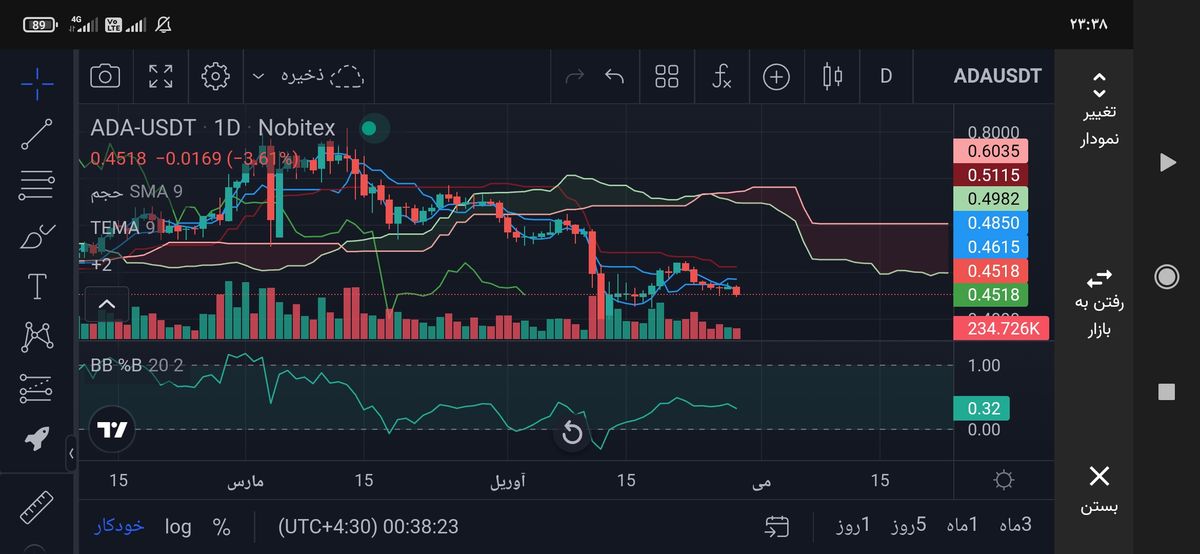Toggle auto scale (خودکار)
Screen dimensions: 1200x554
[120, 526]
